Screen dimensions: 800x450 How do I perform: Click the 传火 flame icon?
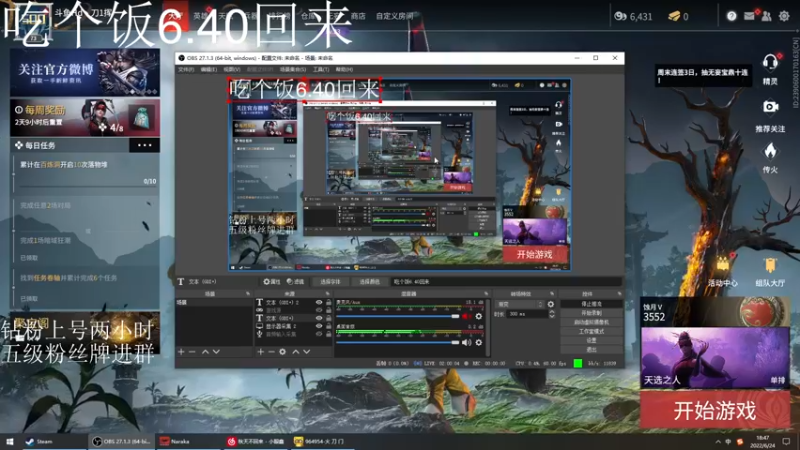click(x=770, y=151)
